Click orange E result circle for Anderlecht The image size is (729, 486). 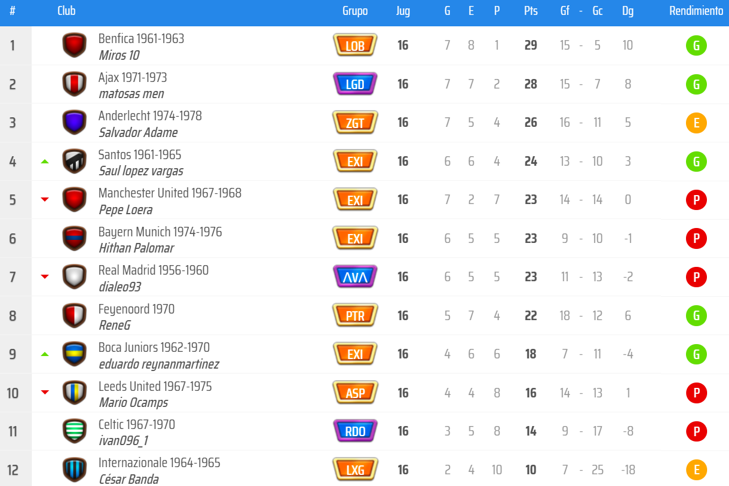click(696, 123)
